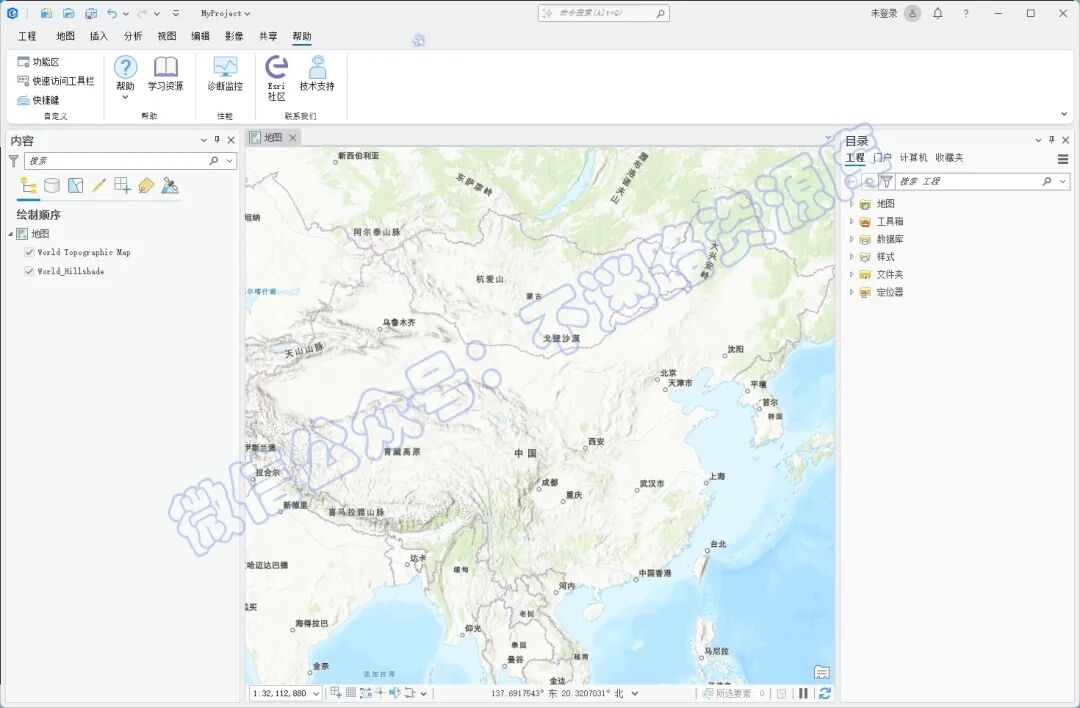
Task: Click the Open Project folder icon
Action: 68,13
